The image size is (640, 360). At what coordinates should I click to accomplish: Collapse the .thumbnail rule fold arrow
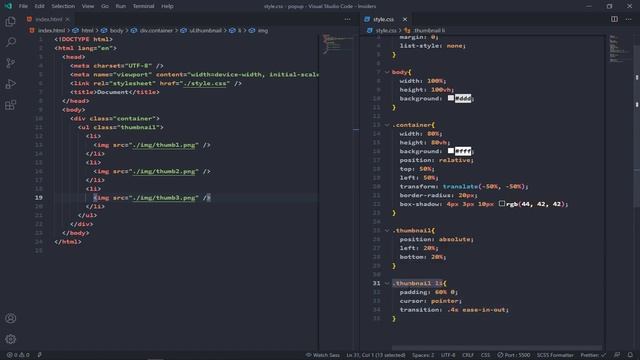point(387,231)
